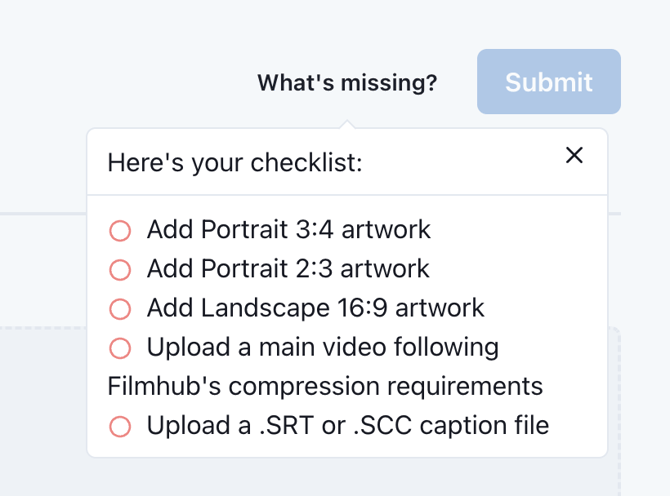Click "Filmhub's compression requirements" text
The width and height of the screenshot is (670, 496).
coord(325,386)
